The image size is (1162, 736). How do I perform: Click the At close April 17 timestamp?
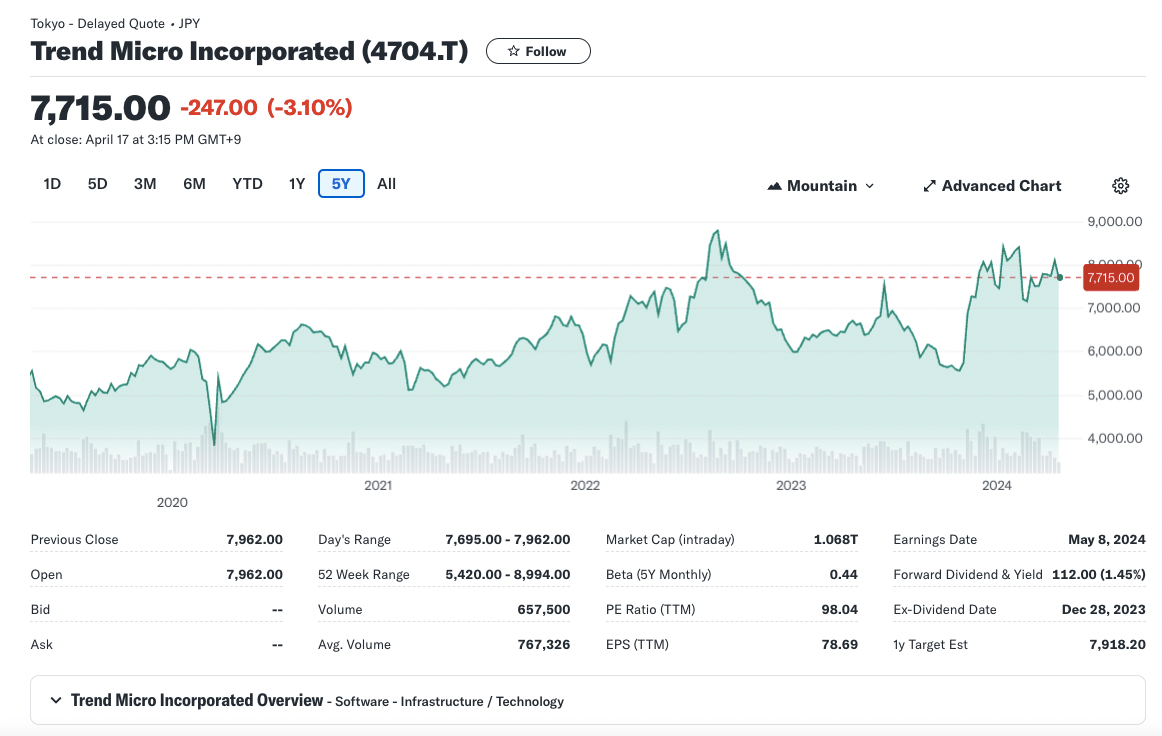136,139
